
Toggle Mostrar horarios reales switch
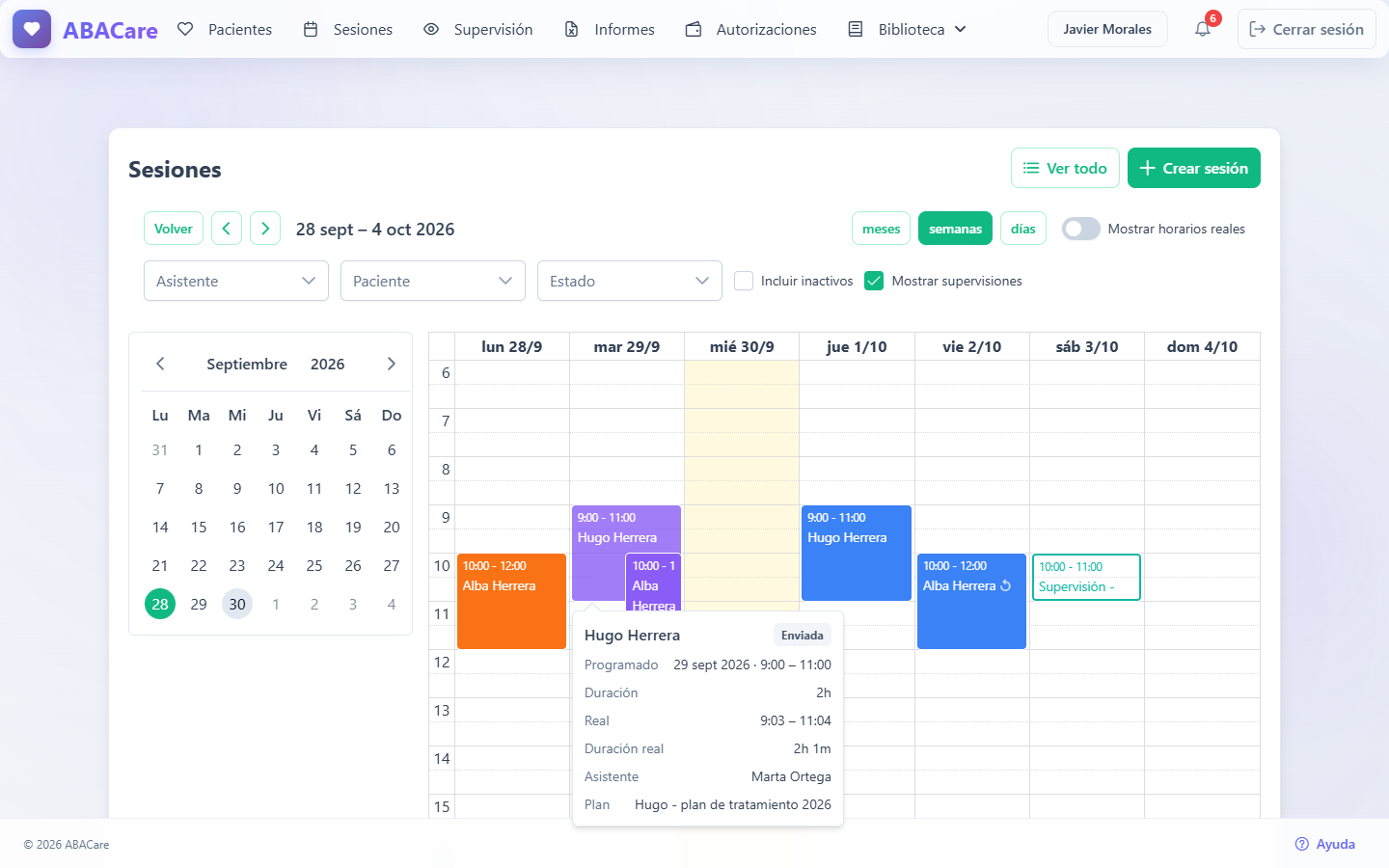[1081, 229]
